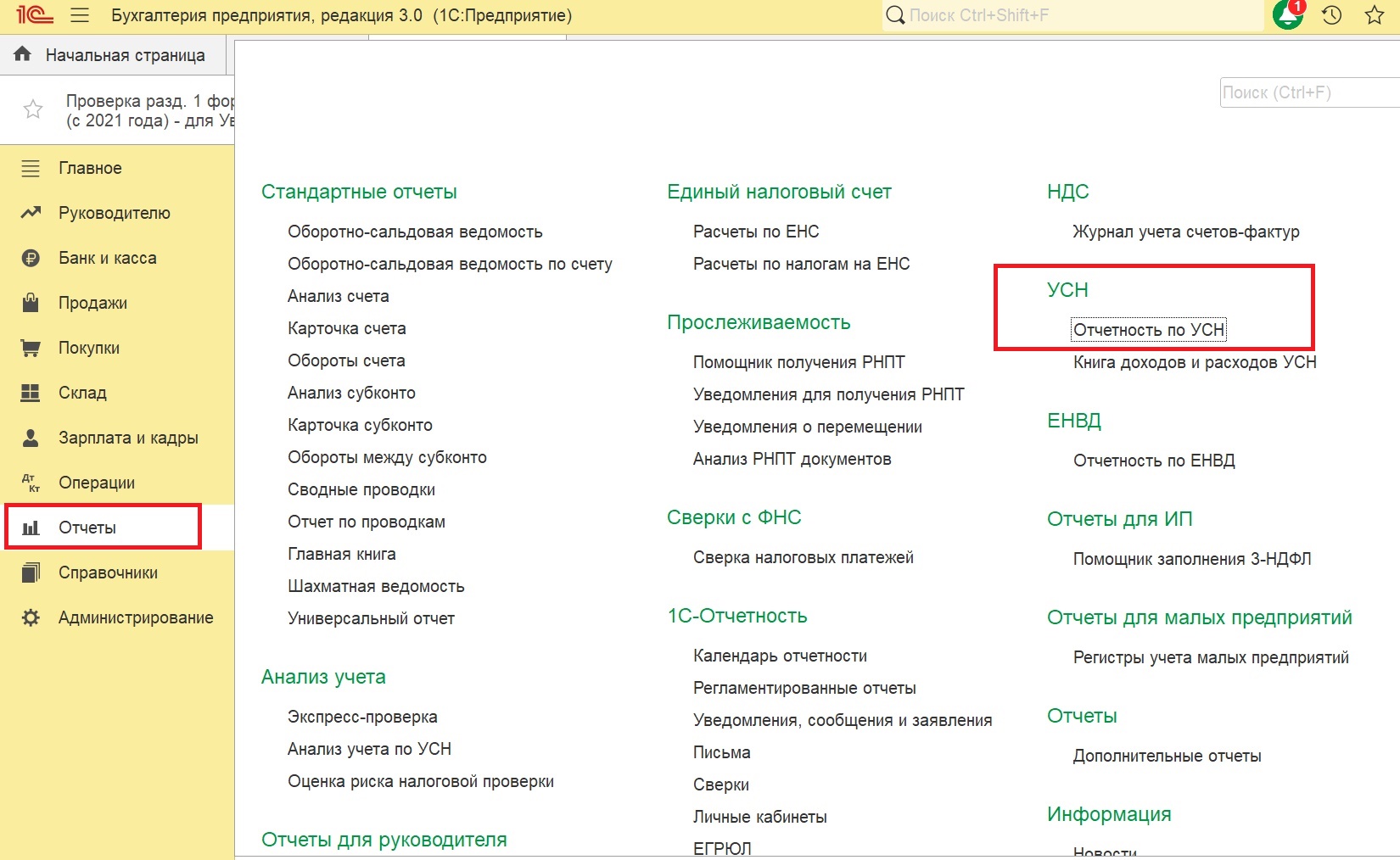Open Шахматная ведомость report
This screenshot has height=860, width=1400.
[x=376, y=586]
